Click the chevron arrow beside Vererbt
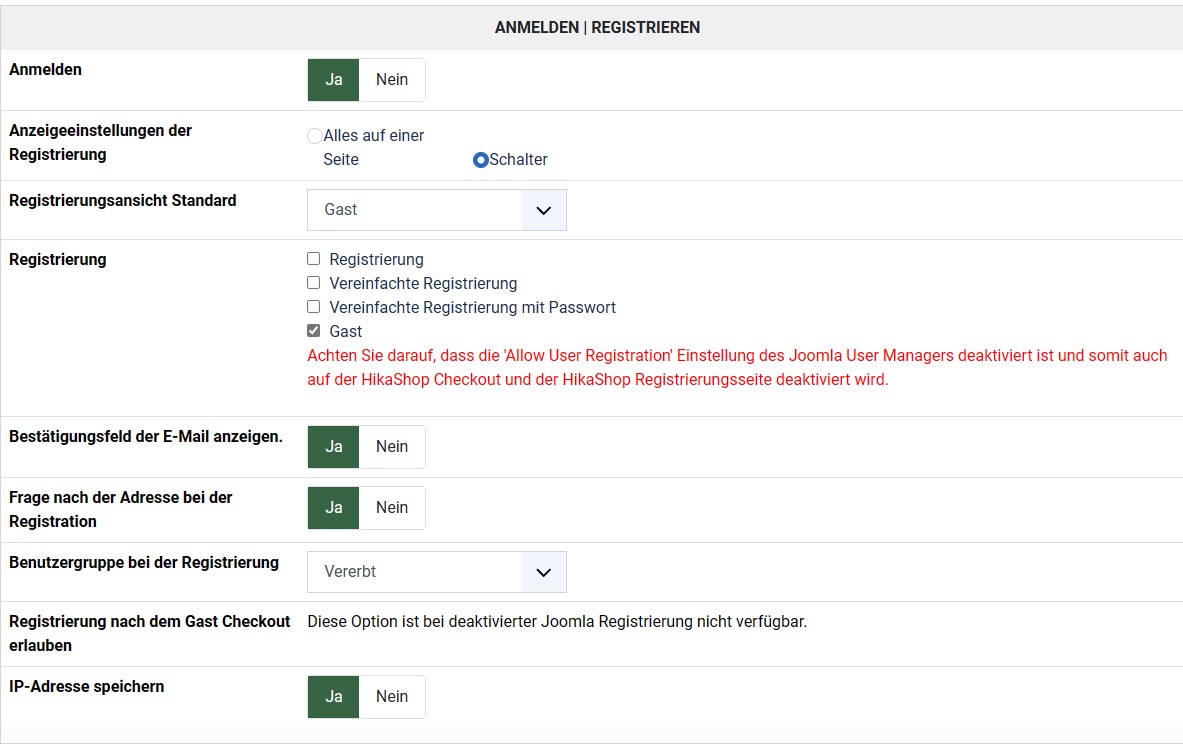1183x749 pixels. click(x=544, y=572)
